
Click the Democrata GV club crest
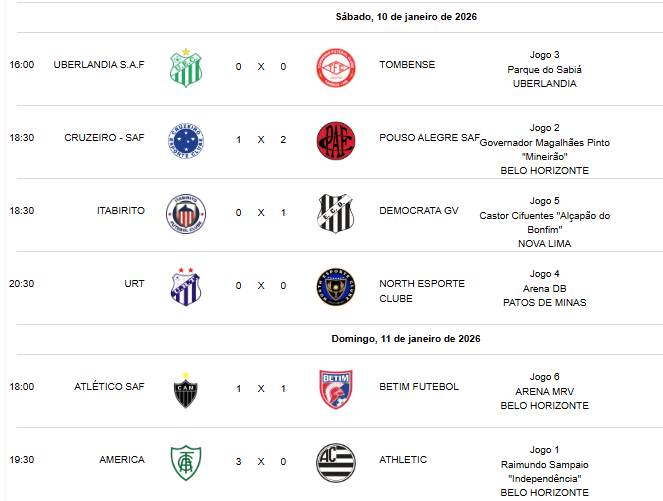pyautogui.click(x=335, y=212)
